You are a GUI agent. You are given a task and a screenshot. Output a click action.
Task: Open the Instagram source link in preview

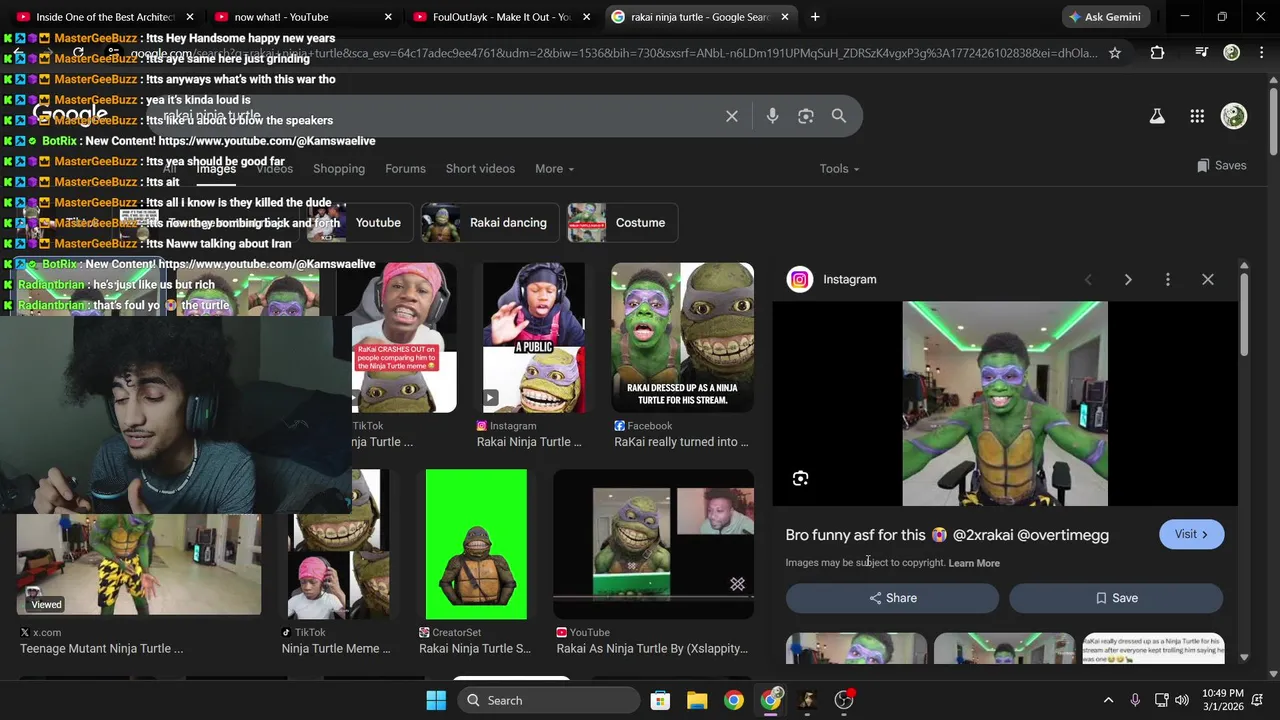click(831, 280)
